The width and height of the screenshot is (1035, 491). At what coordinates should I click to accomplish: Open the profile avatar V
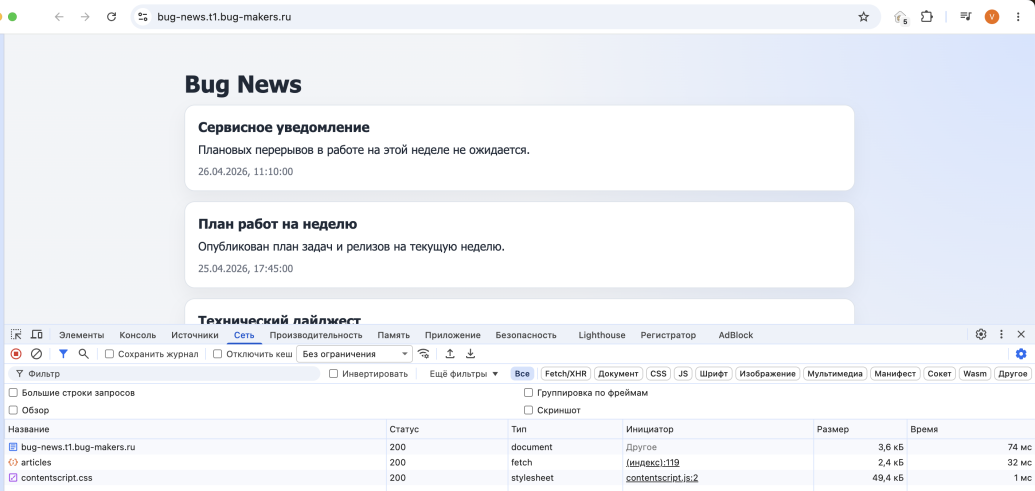(991, 17)
